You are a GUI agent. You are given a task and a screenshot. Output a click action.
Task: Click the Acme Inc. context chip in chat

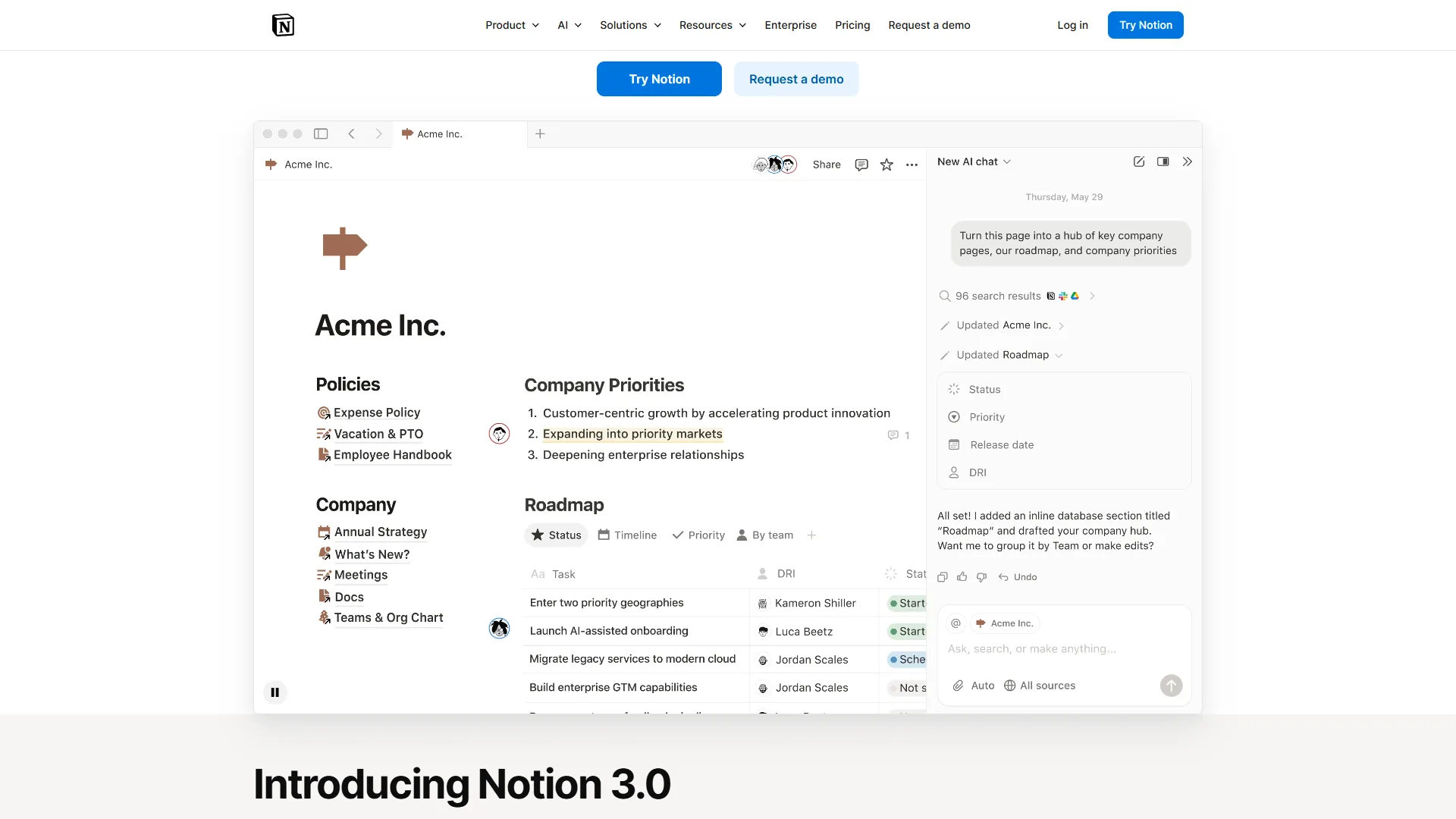1005,623
